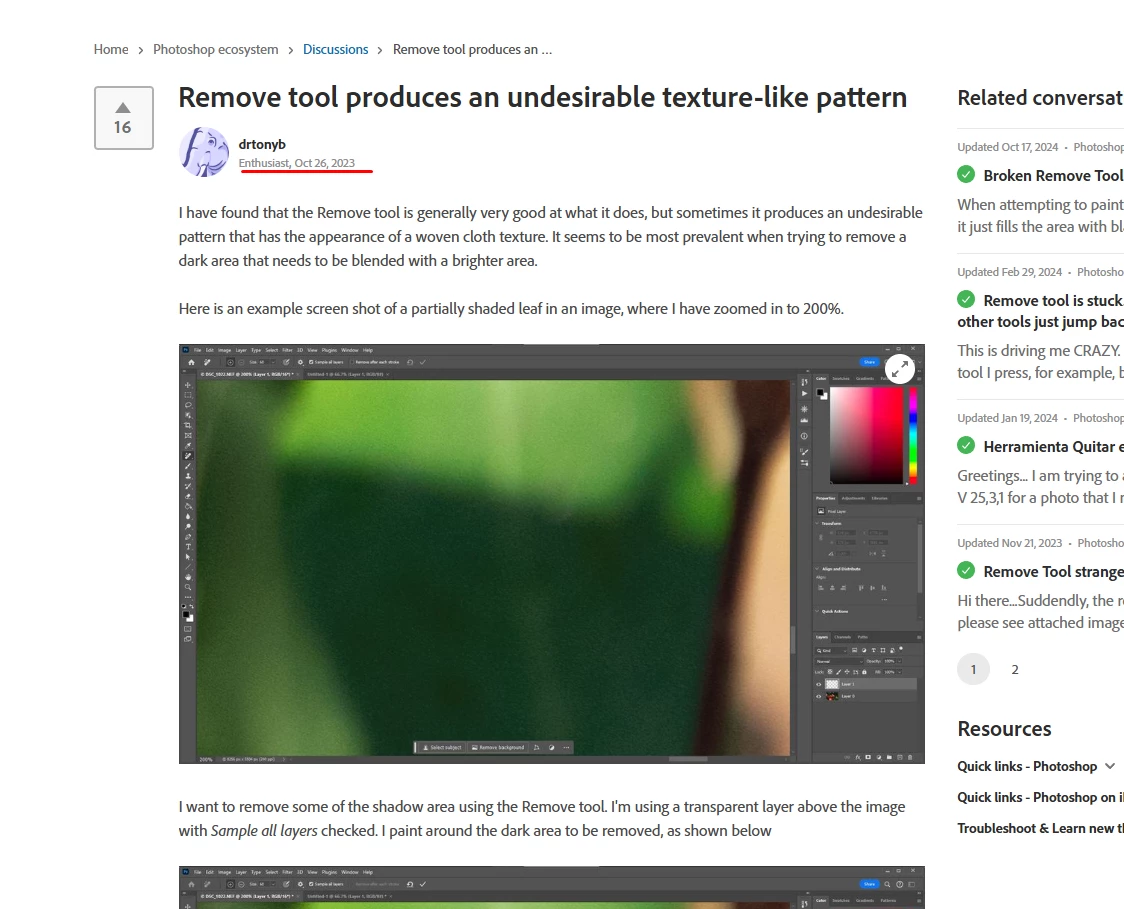Open the Info panel icon beside the Color panel

pos(804,436)
